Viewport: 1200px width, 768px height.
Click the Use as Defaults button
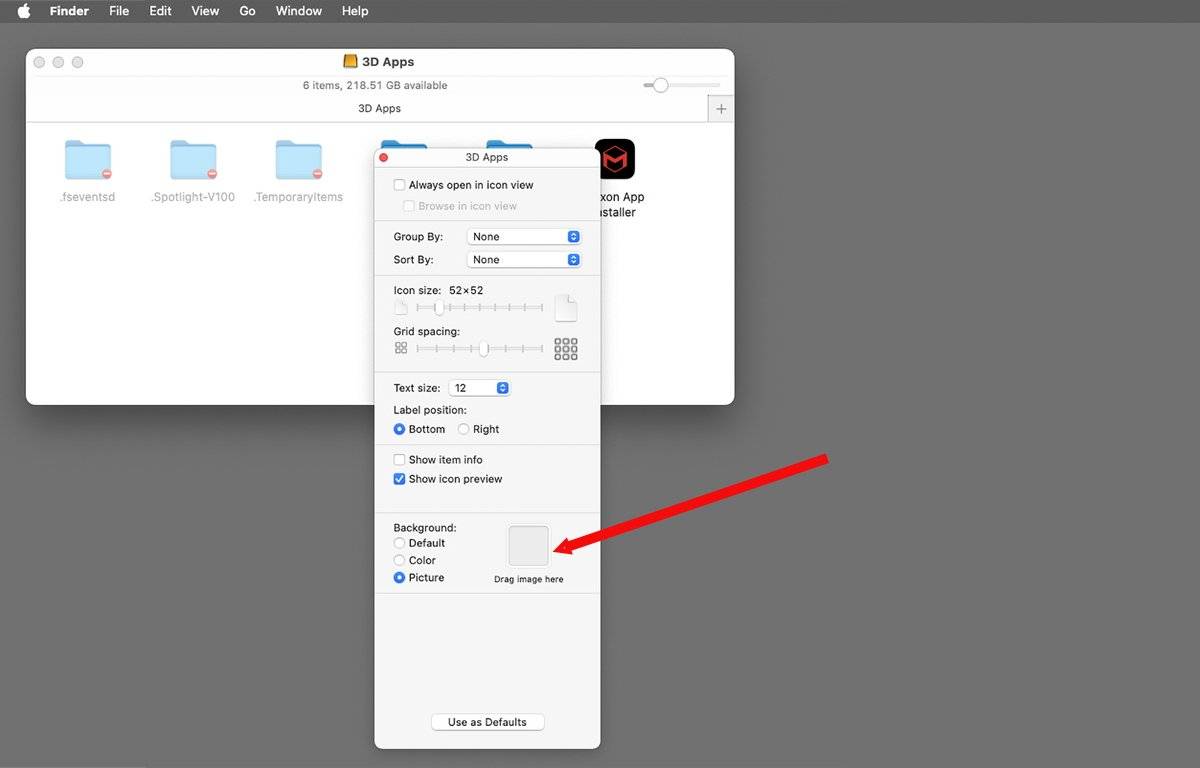pos(487,722)
